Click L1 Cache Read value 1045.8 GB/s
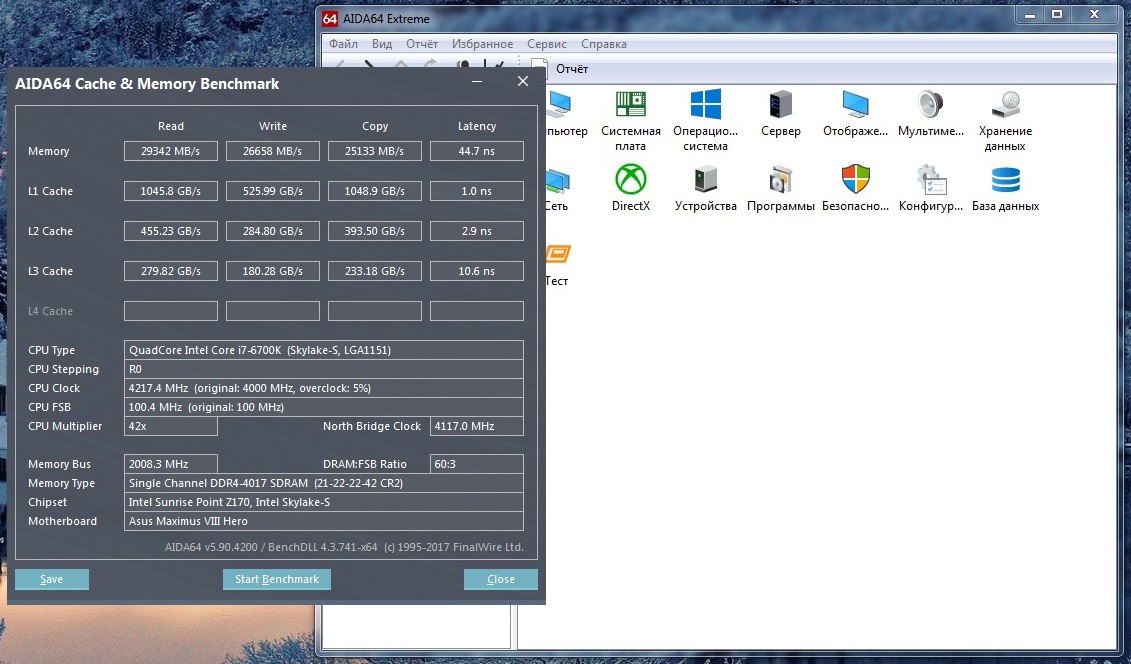Viewport: 1131px width, 664px height. pyautogui.click(x=171, y=191)
